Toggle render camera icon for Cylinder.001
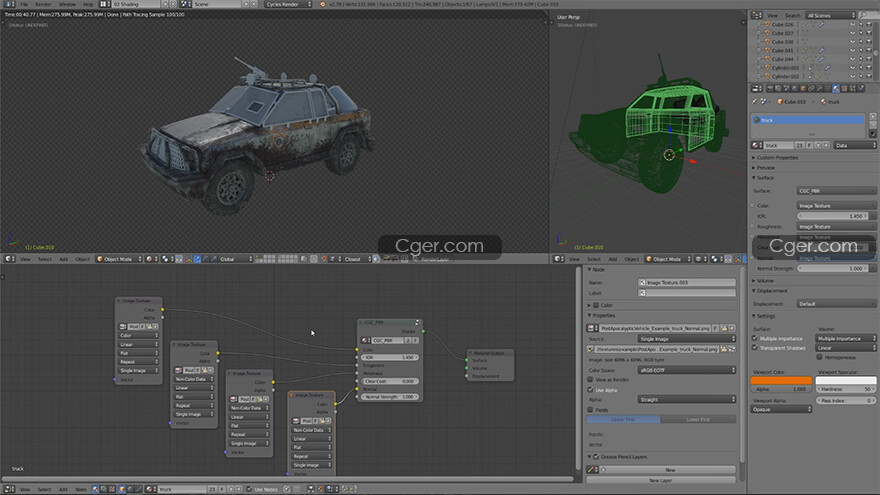This screenshot has width=880, height=495. point(869,67)
